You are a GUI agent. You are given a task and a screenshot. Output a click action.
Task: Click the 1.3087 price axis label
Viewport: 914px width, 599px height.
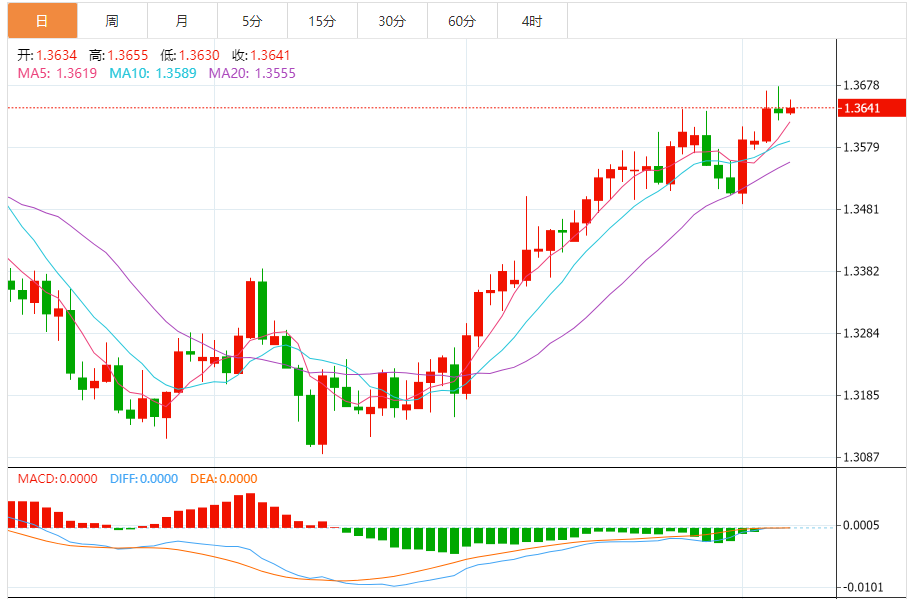[861, 457]
